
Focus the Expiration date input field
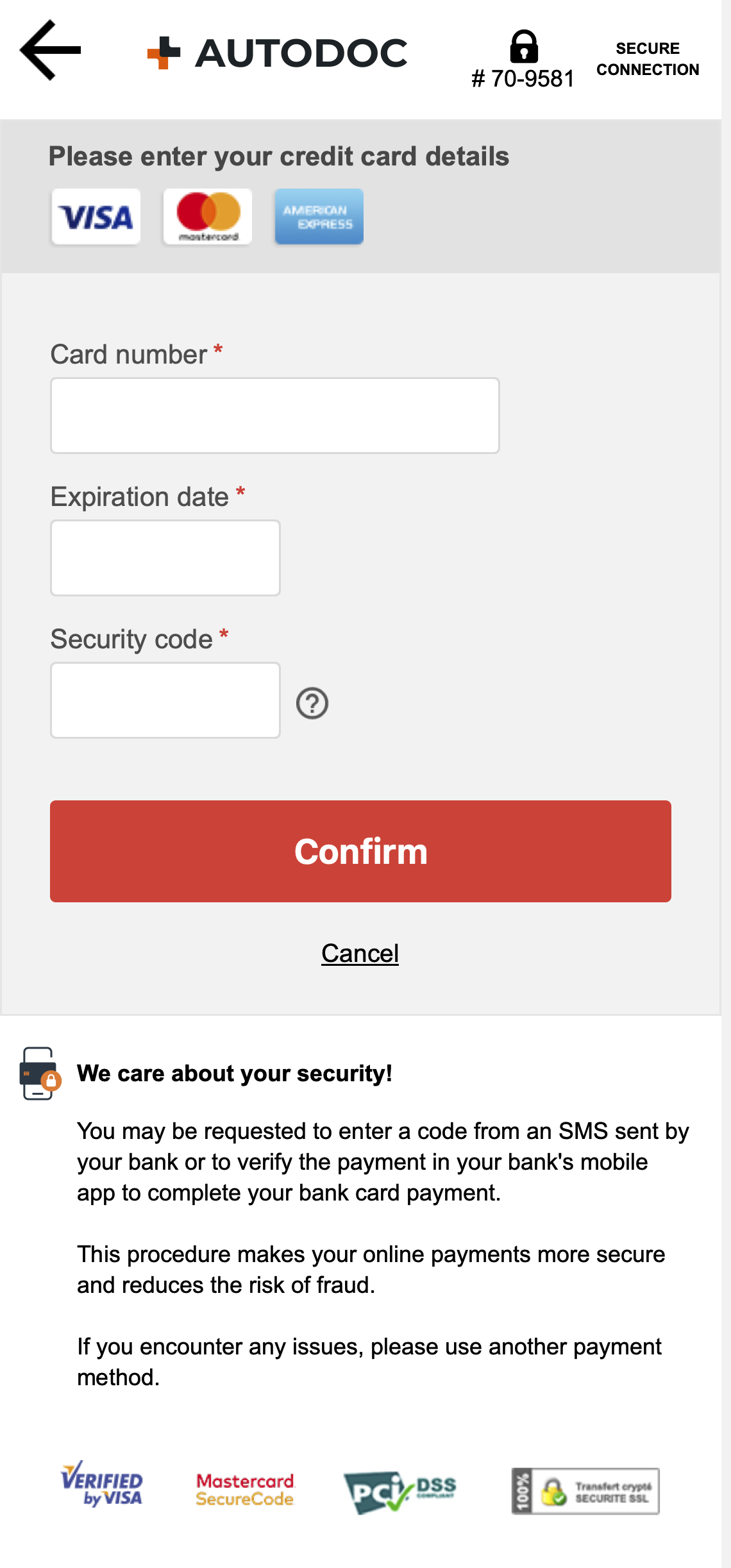(x=165, y=558)
